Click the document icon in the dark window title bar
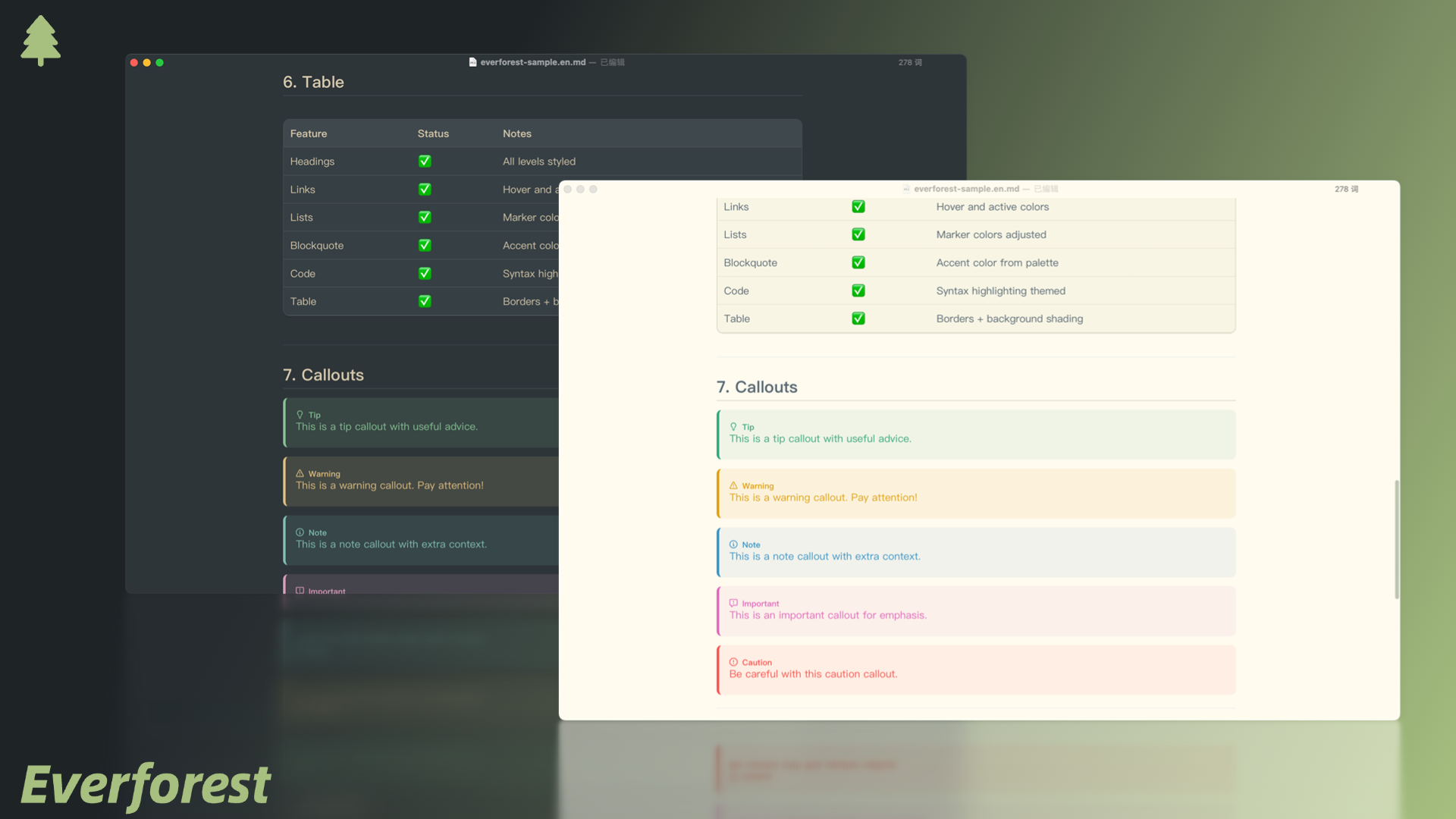 coord(472,62)
